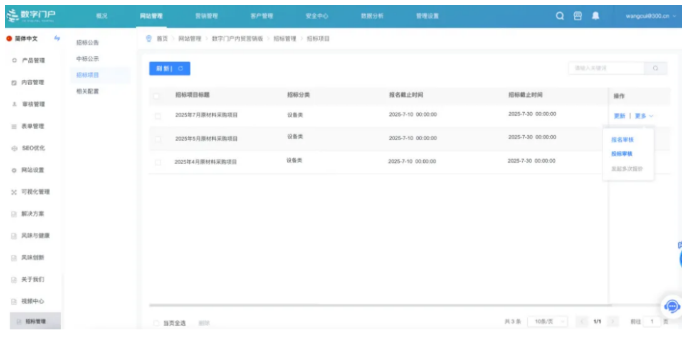Click the 报名截止时间 column header

point(406,95)
